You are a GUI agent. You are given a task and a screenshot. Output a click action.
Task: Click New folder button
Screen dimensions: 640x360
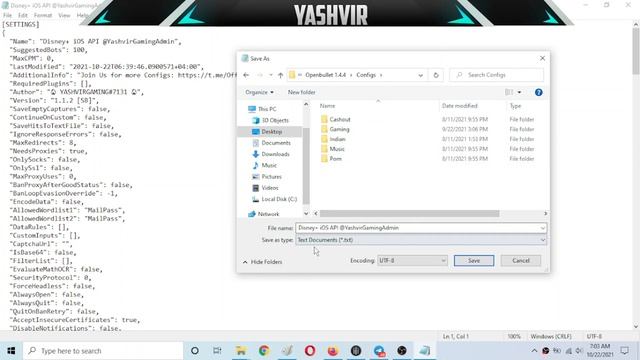(x=301, y=92)
